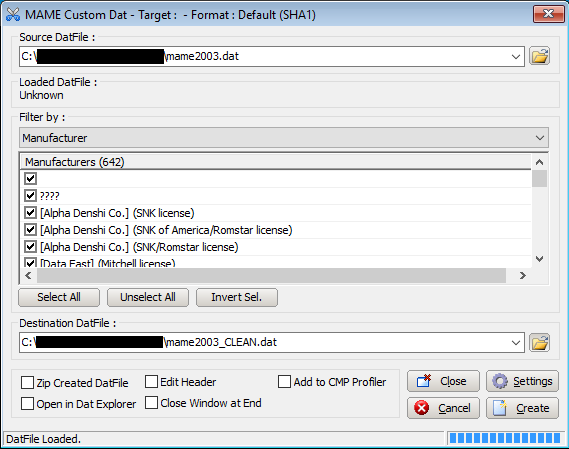Click the Manufacturers (642) column header
The image size is (569, 449).
(276, 162)
